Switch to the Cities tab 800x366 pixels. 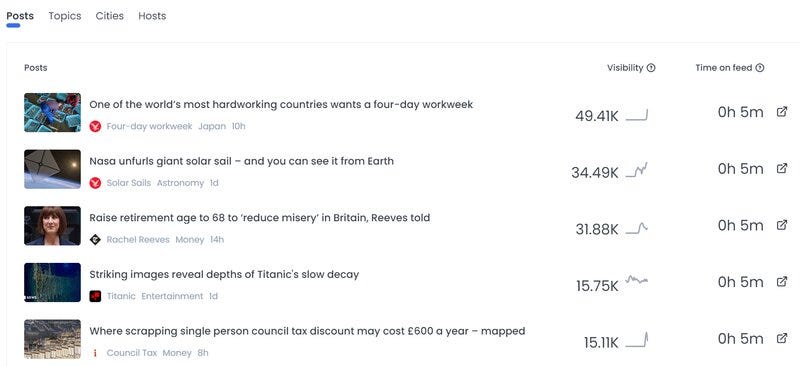(110, 16)
